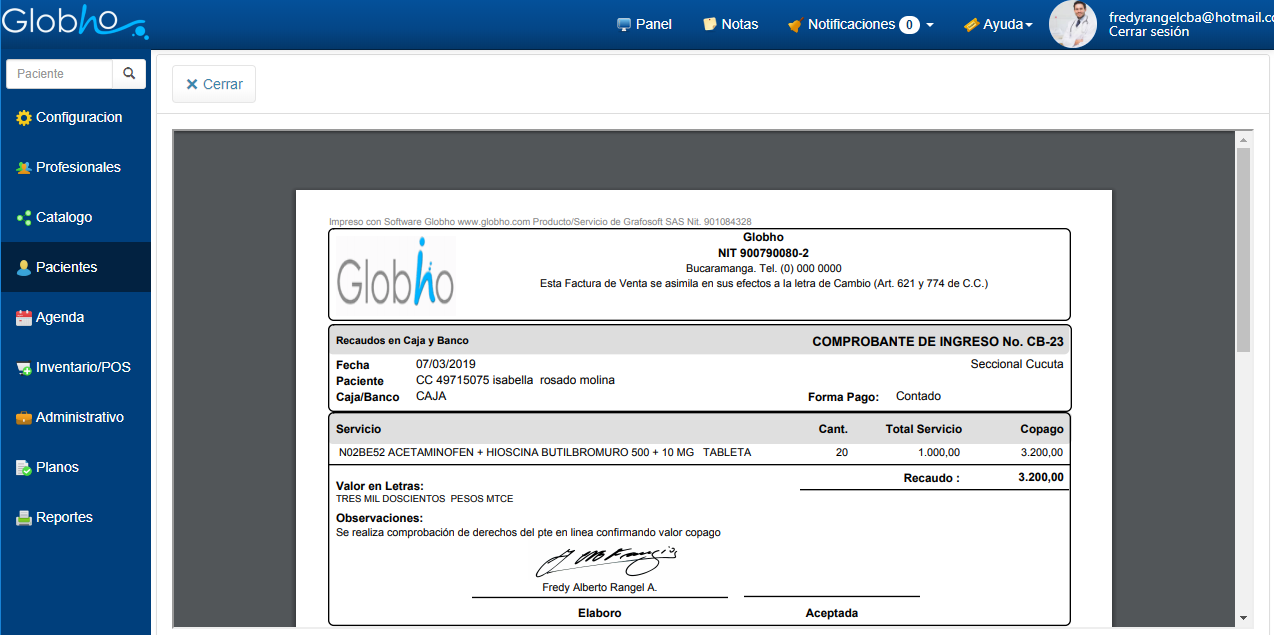
Task: Click the Inventario/POS icon
Action: tap(24, 368)
